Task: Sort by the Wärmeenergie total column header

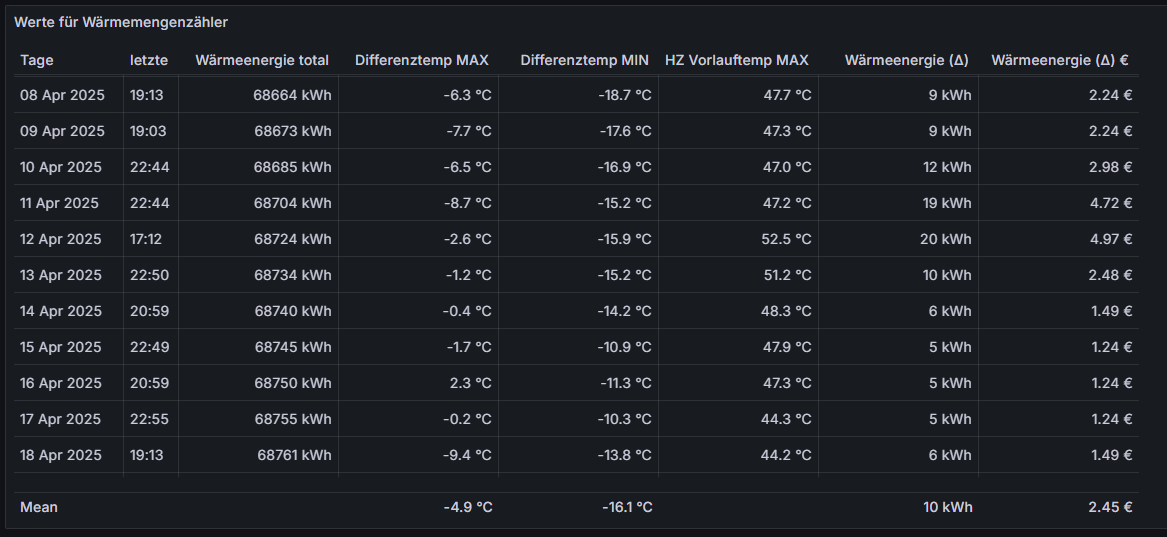Action: click(262, 60)
